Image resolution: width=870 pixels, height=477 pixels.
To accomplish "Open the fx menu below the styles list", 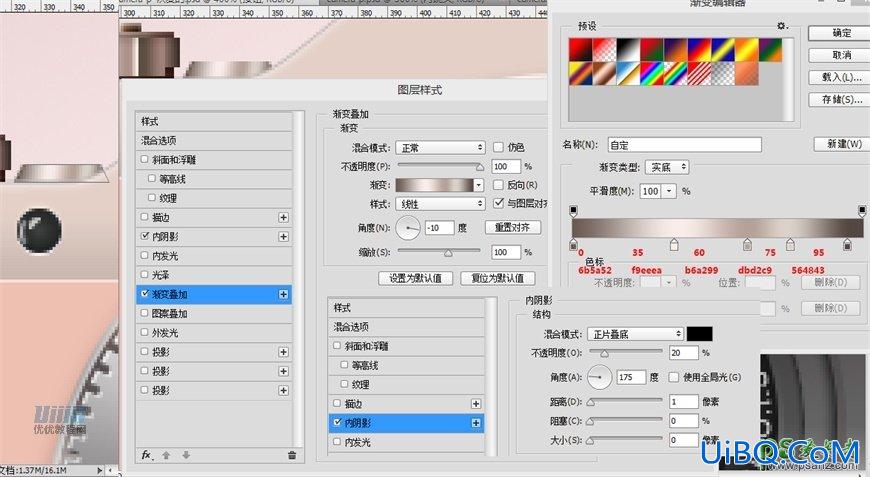I will pos(146,455).
